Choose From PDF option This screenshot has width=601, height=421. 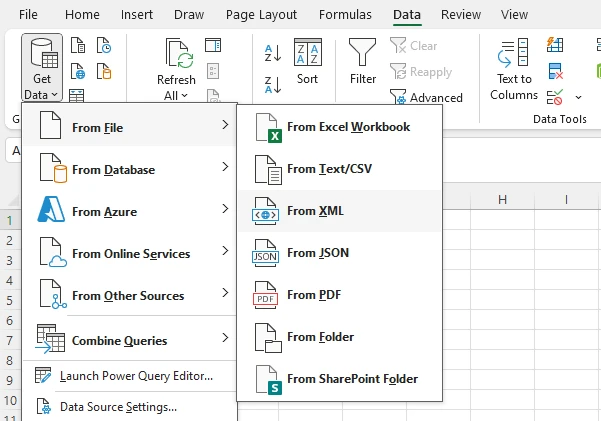click(340, 295)
